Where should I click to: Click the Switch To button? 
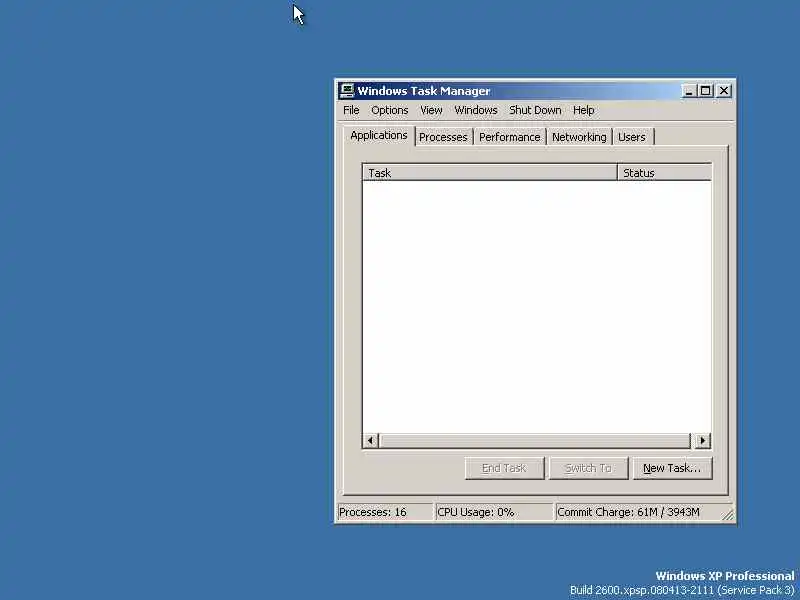(x=588, y=468)
